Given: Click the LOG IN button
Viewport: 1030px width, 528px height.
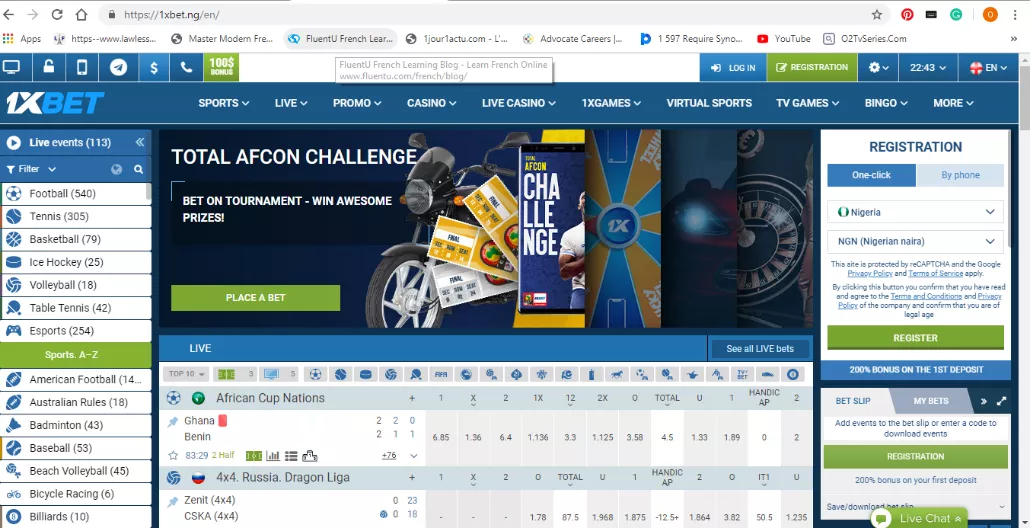Looking at the screenshot, I should [733, 68].
